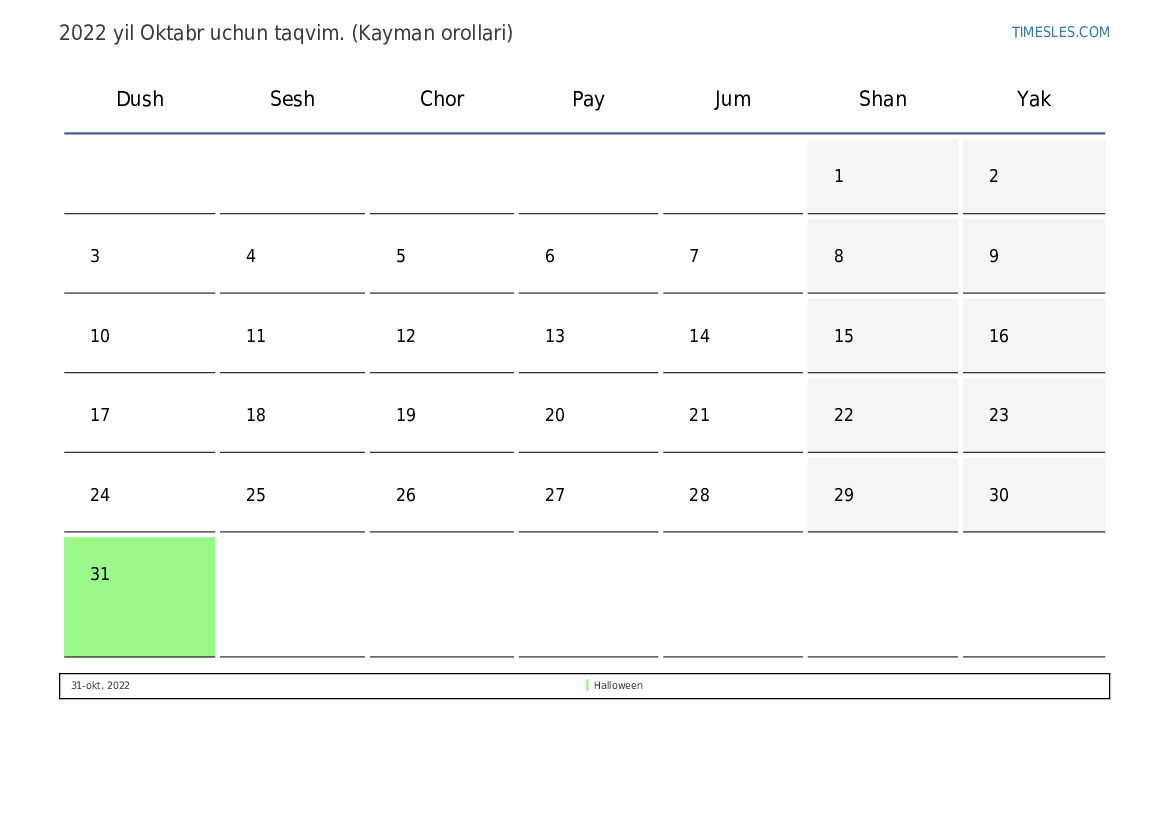Image resolution: width=1169 pixels, height=827 pixels.
Task: Click day 28 in the calendar
Action: pyautogui.click(x=733, y=494)
